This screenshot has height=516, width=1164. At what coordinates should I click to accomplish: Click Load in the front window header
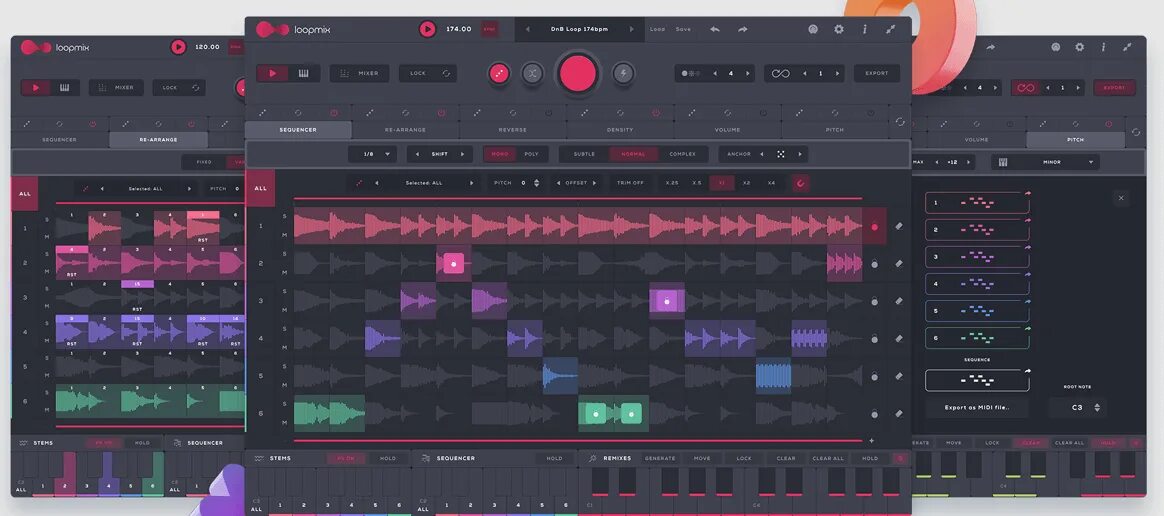point(658,29)
